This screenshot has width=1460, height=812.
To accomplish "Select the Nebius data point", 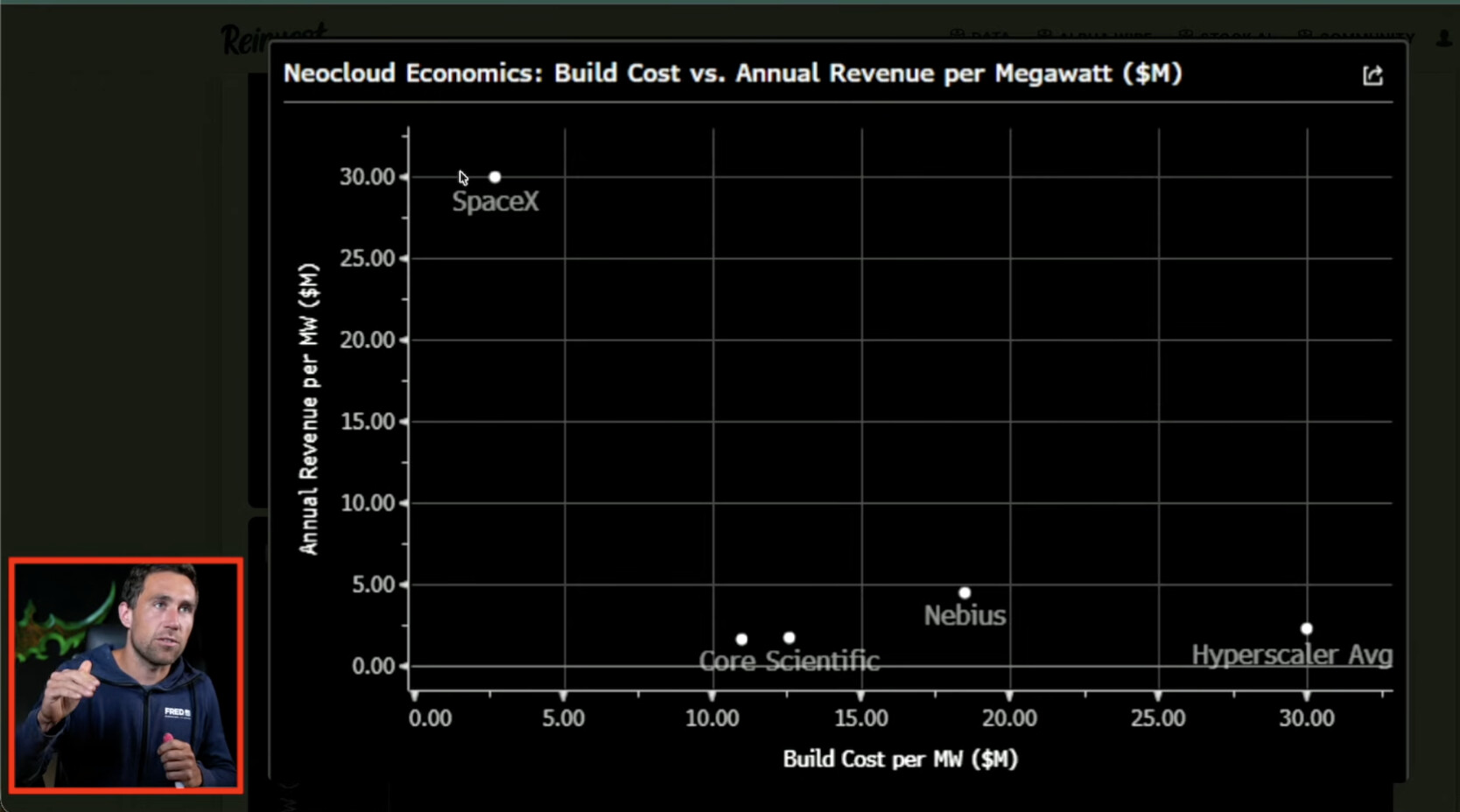I will (965, 592).
